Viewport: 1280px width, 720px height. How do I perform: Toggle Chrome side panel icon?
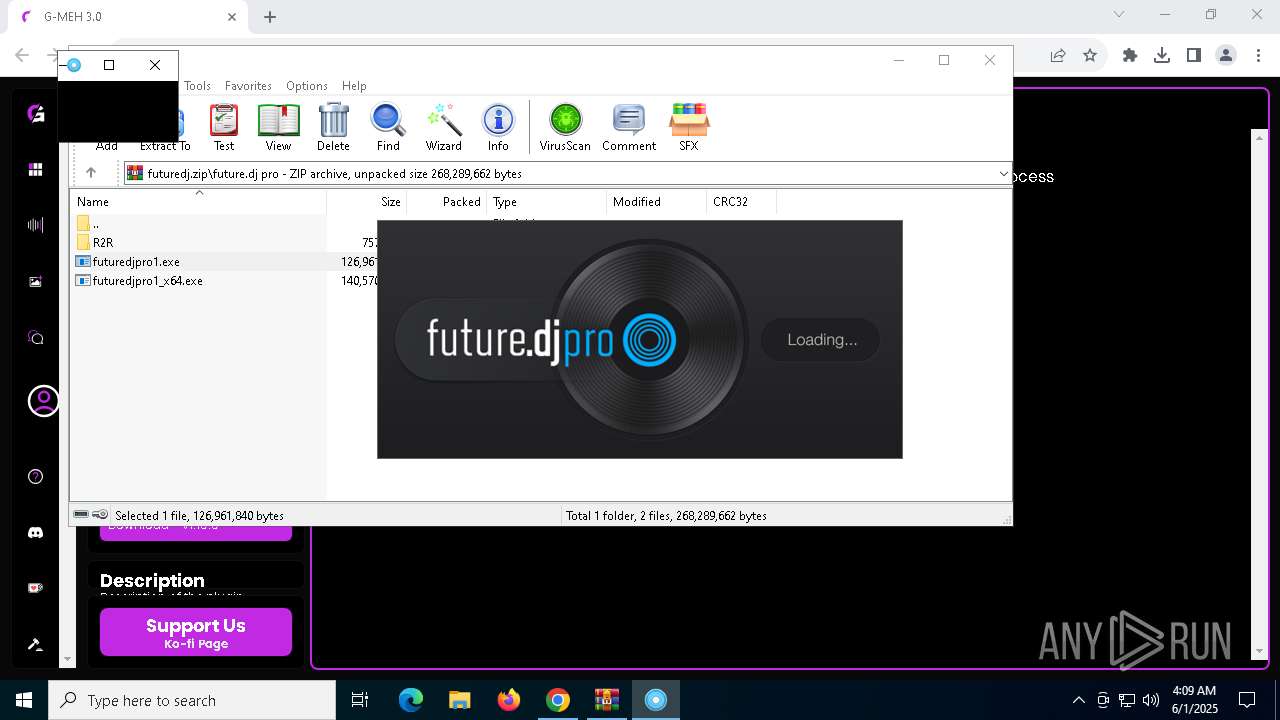click(x=1194, y=56)
